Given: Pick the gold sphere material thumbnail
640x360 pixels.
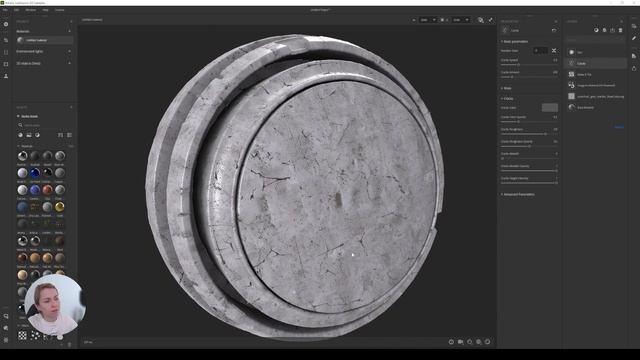Looking at the screenshot, I should tap(60, 207).
